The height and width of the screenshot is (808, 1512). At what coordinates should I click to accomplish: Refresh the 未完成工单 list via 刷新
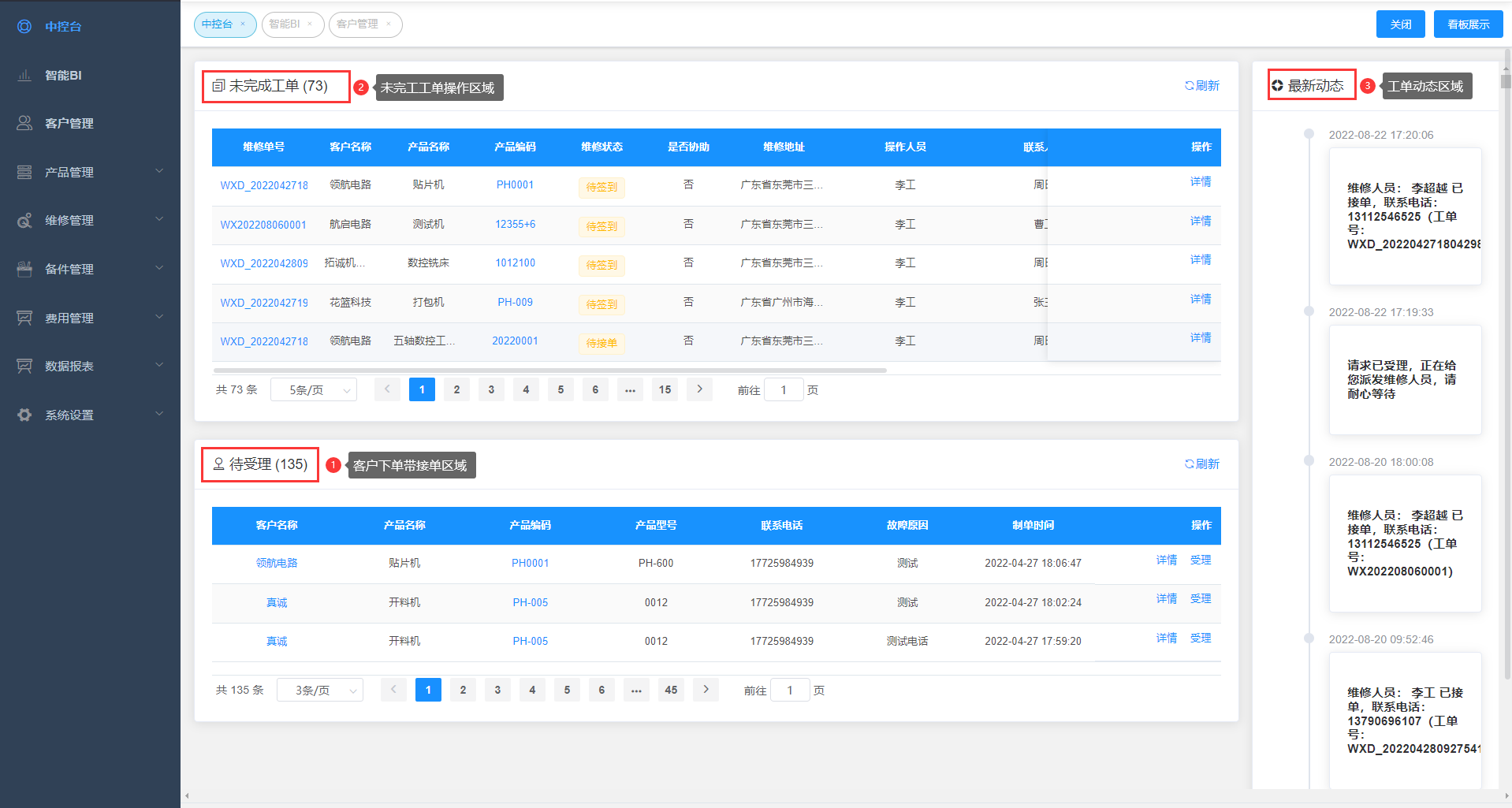coord(1202,86)
